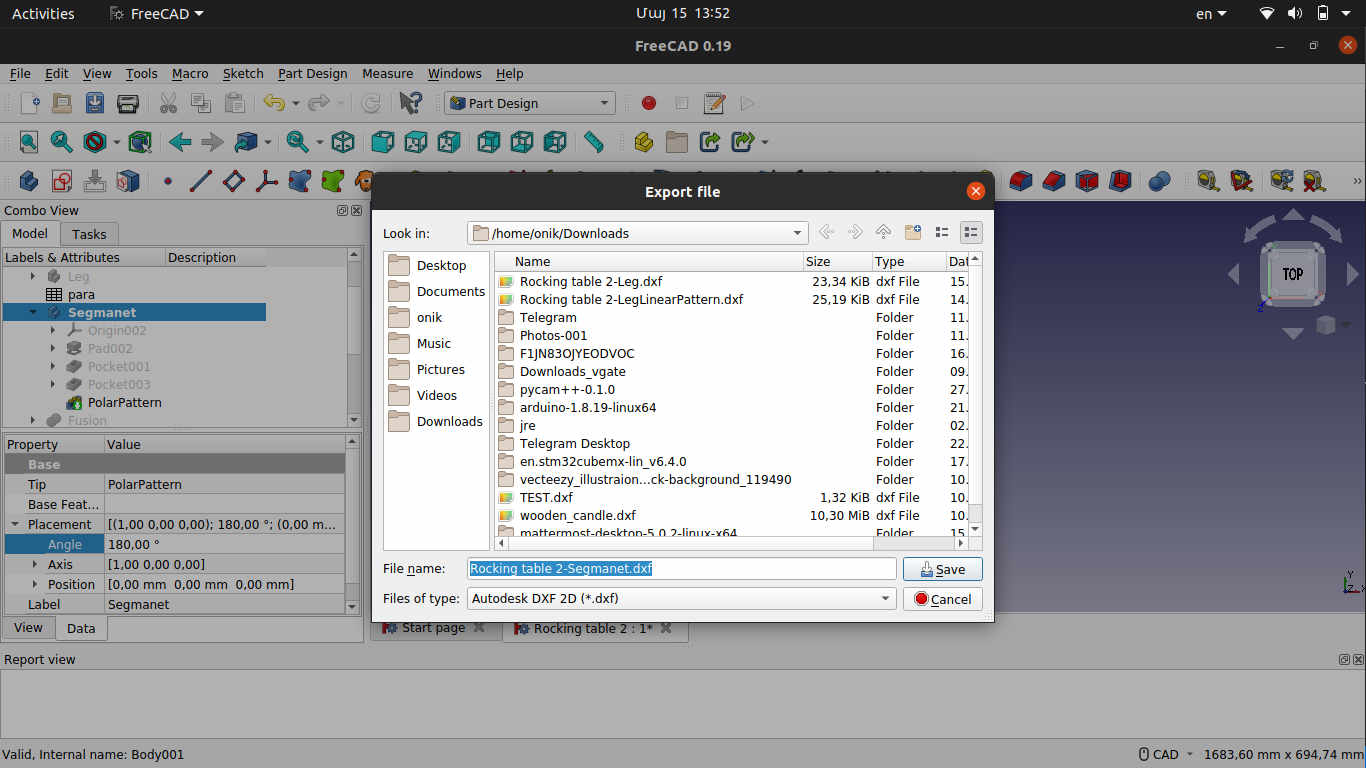Select the wooden_candle.dxf file
This screenshot has width=1366, height=768.
[577, 515]
